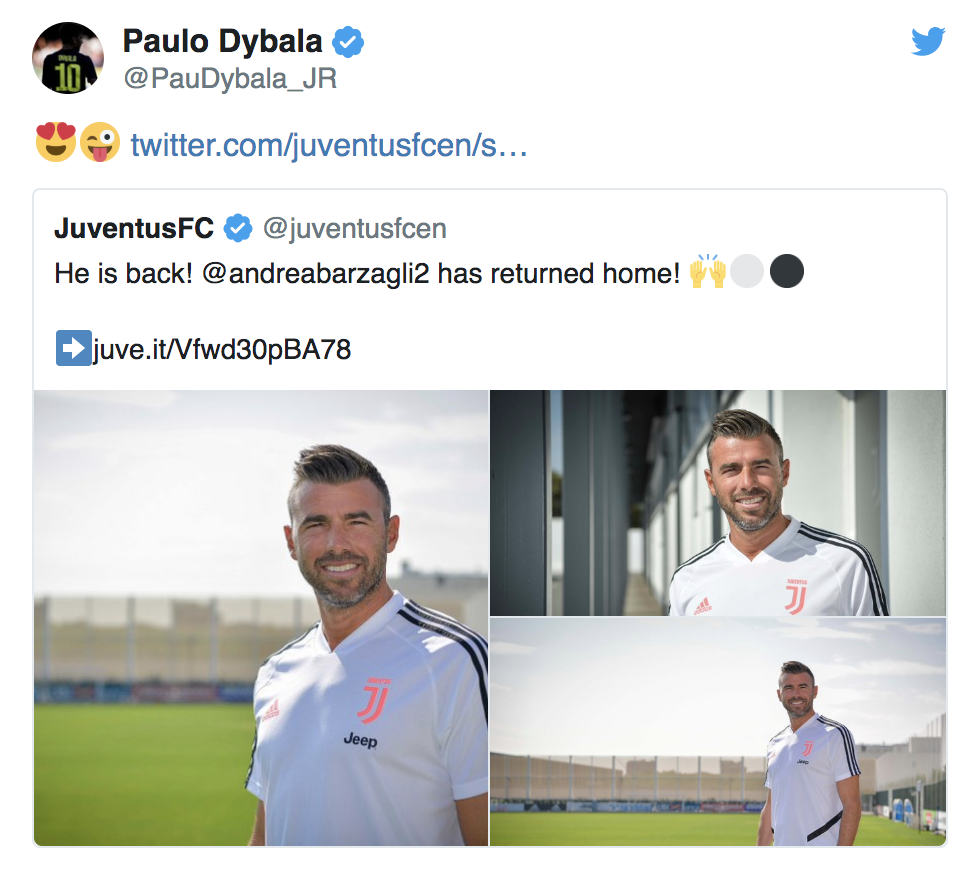Click JuventusFC's verified badge

pos(238,228)
